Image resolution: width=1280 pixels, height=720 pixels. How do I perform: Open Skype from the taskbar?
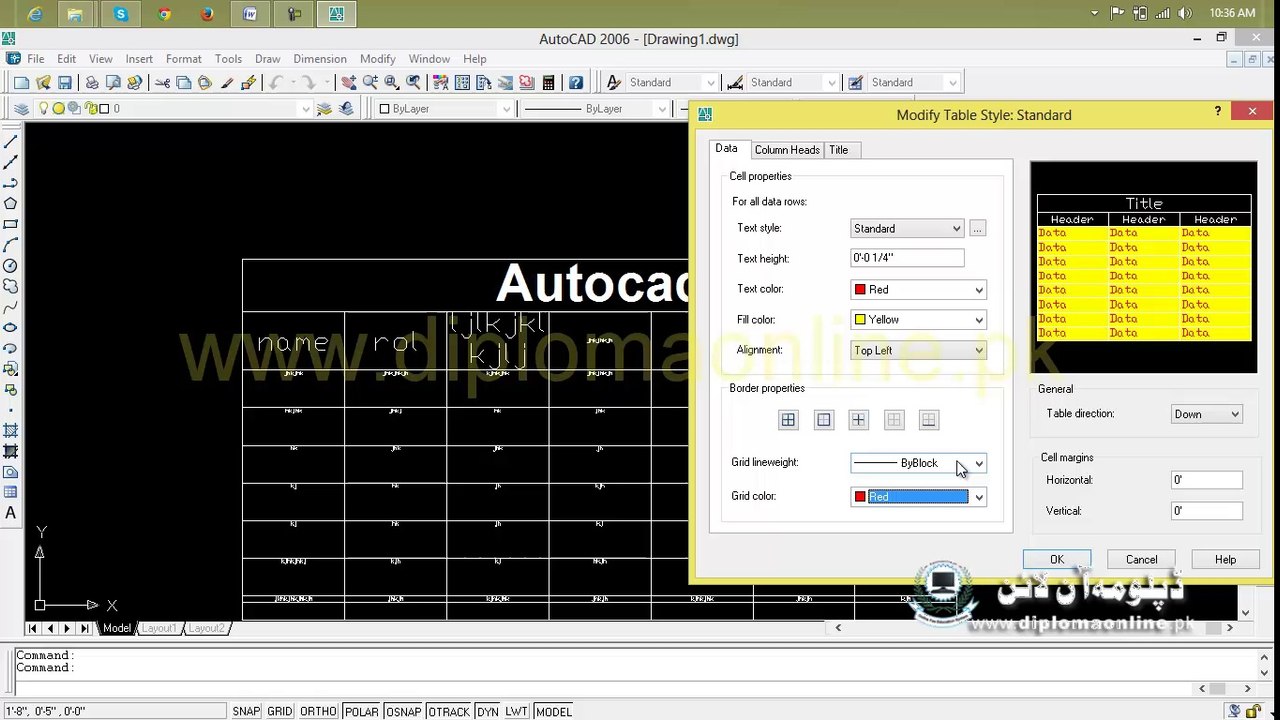click(121, 14)
